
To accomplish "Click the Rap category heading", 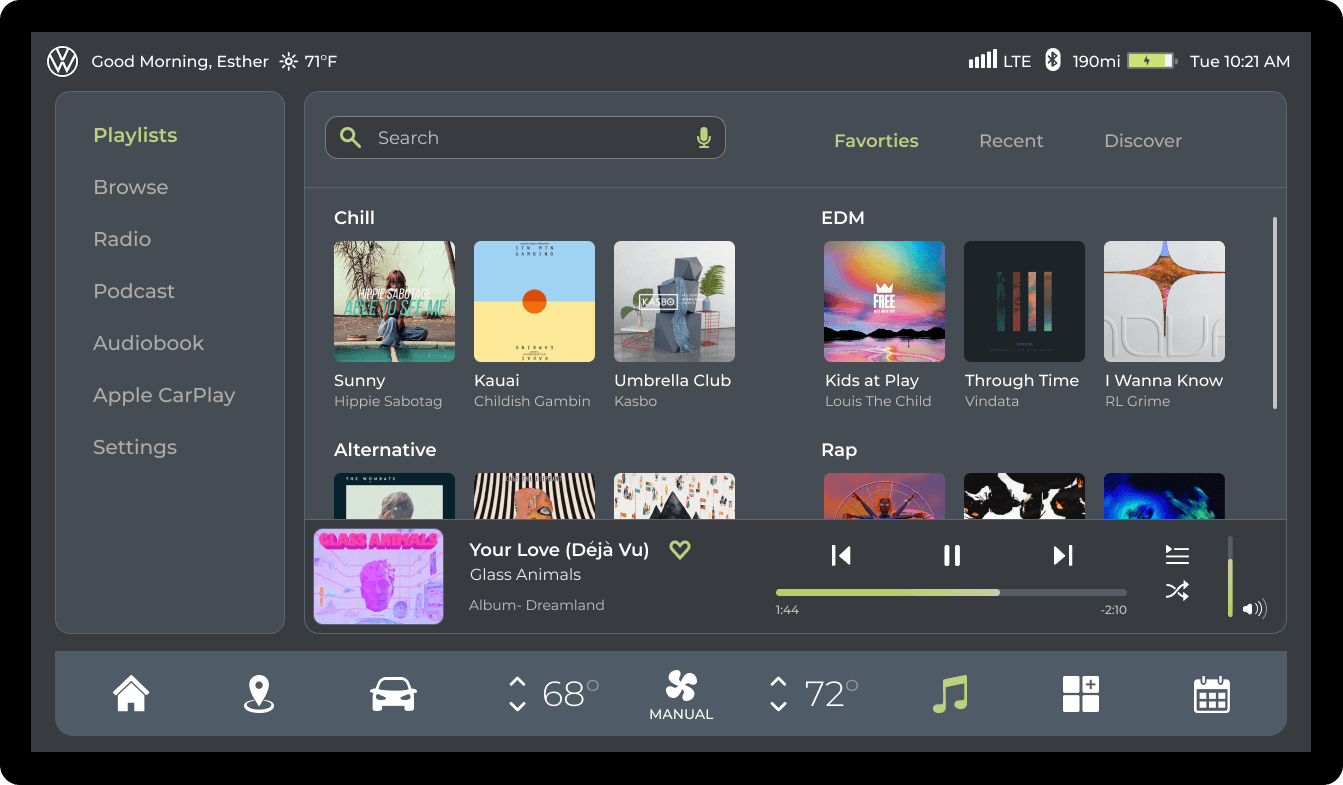I will (x=839, y=450).
